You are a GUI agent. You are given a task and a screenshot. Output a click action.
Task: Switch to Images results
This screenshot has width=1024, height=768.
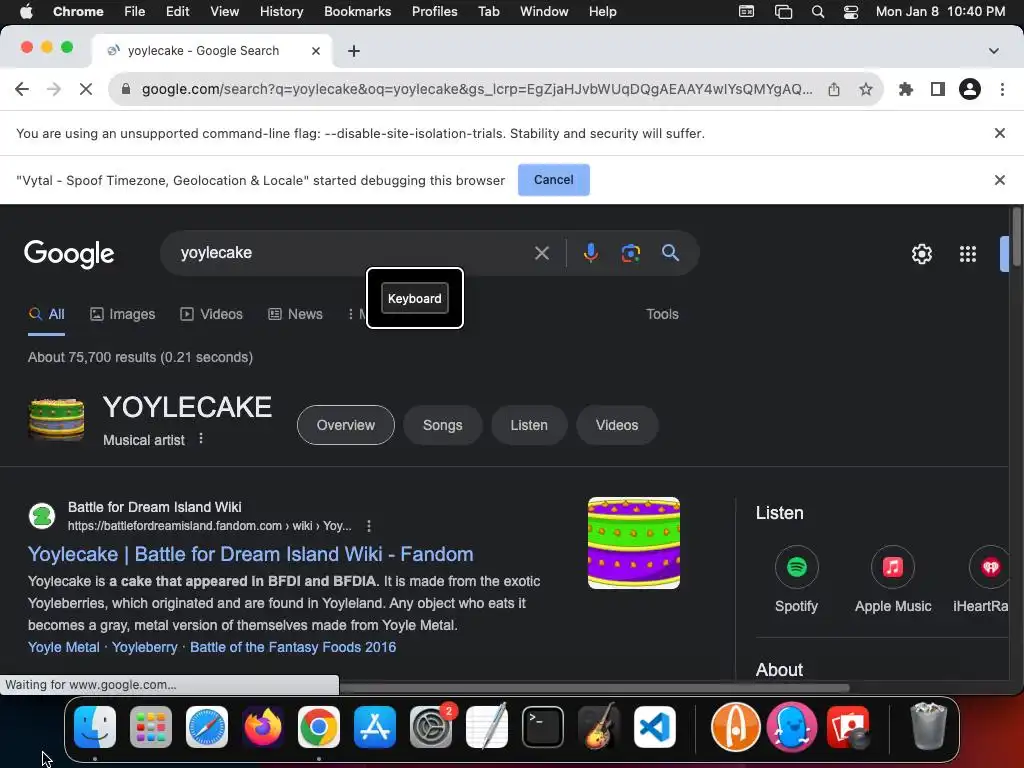(123, 314)
